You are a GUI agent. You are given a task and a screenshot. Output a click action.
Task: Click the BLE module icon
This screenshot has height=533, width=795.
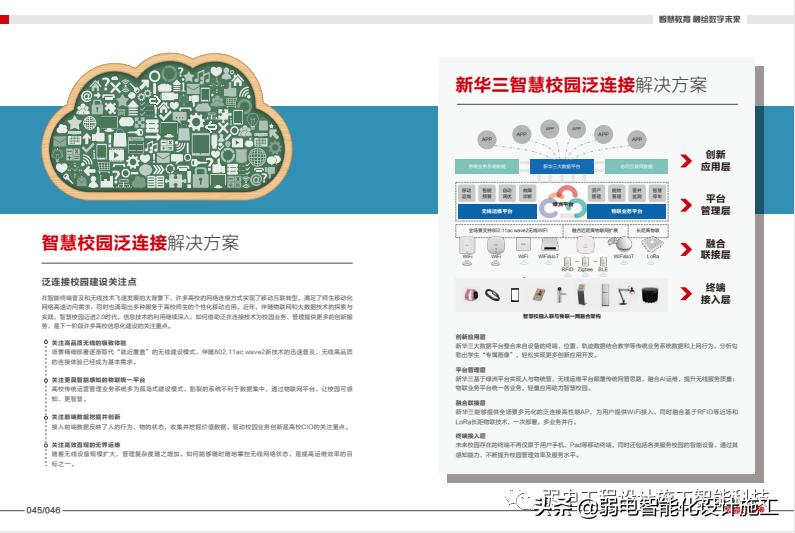(x=603, y=262)
